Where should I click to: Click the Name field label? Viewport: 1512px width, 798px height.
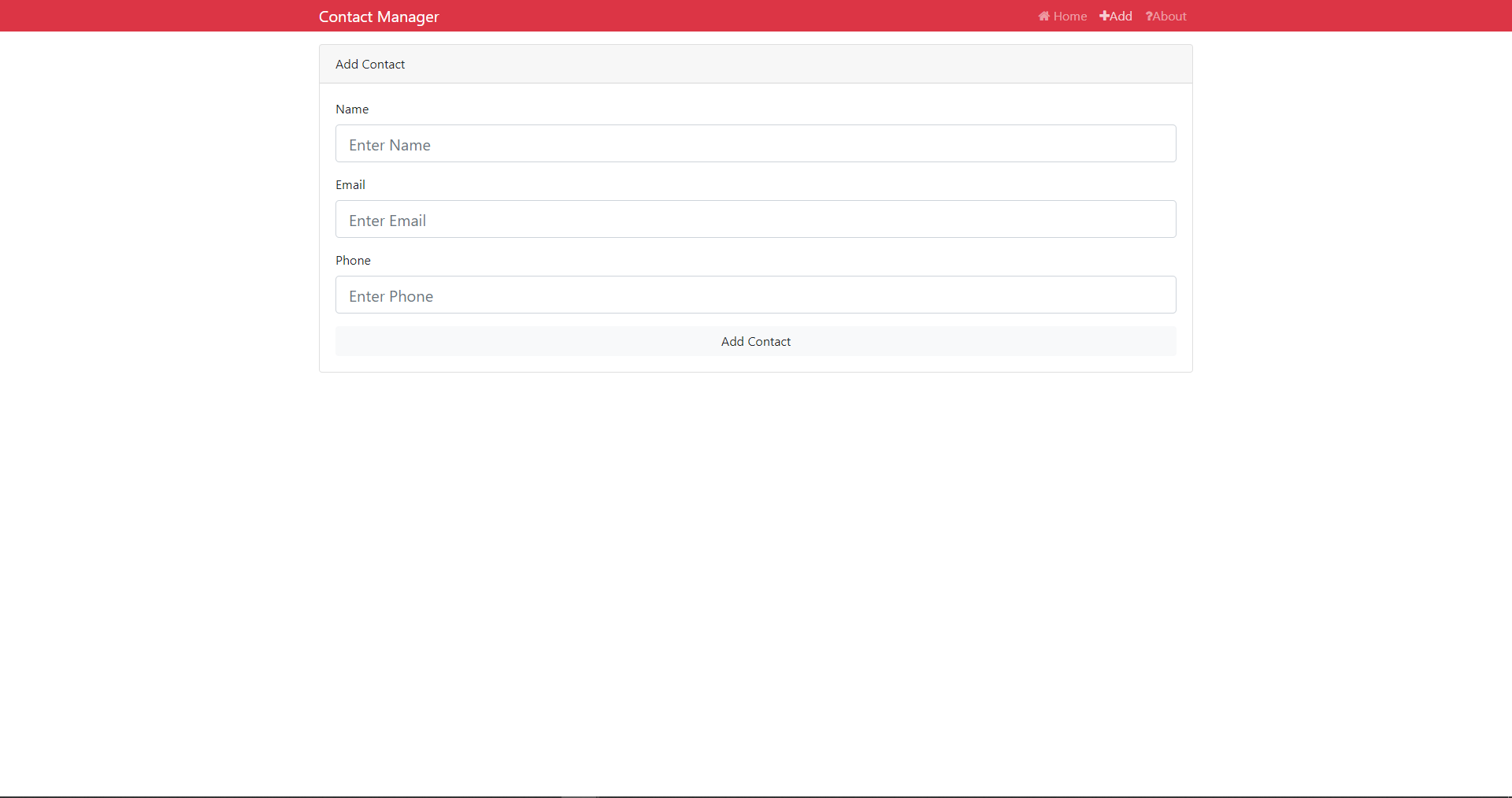pyautogui.click(x=352, y=109)
